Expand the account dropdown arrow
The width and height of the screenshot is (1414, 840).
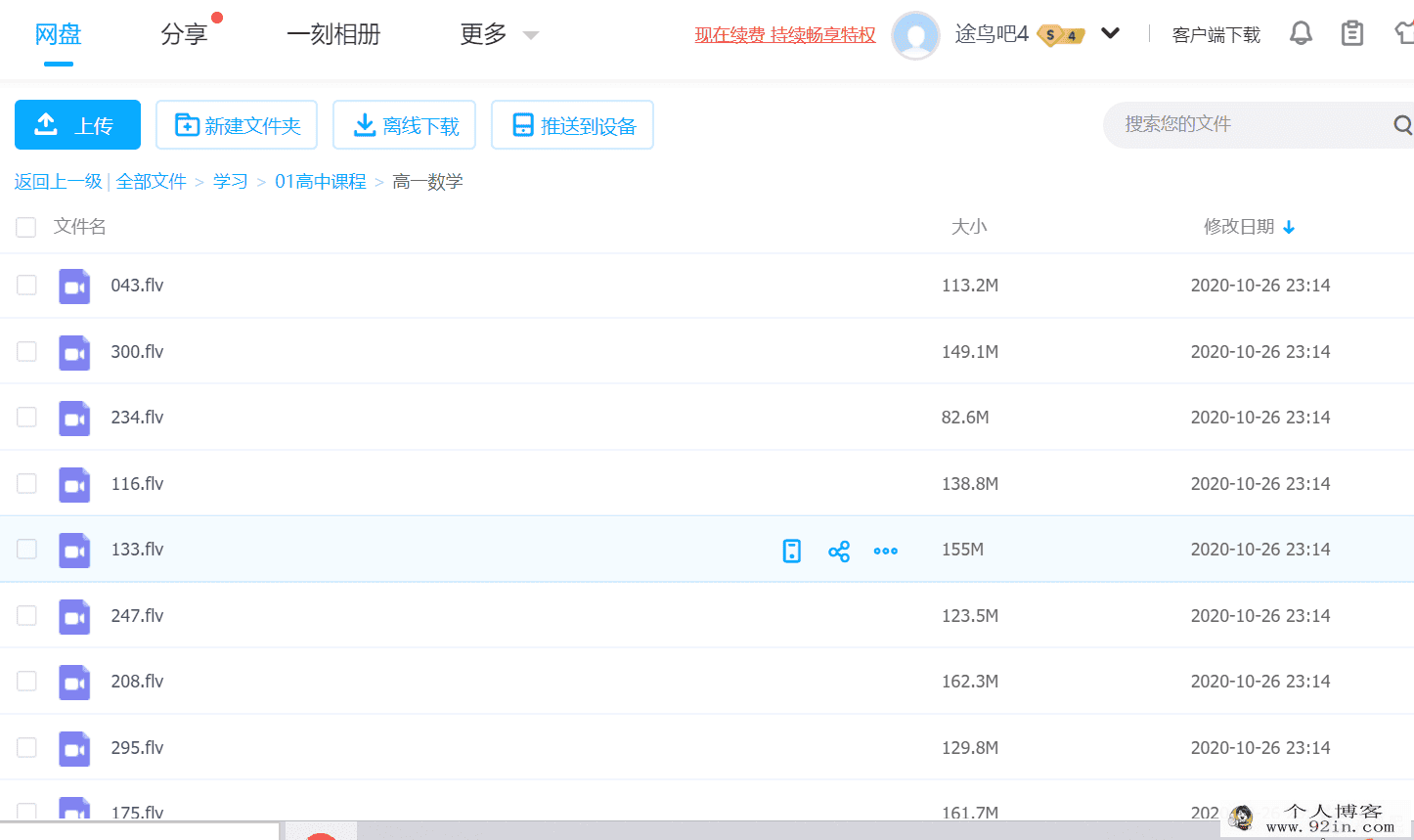tap(1110, 33)
